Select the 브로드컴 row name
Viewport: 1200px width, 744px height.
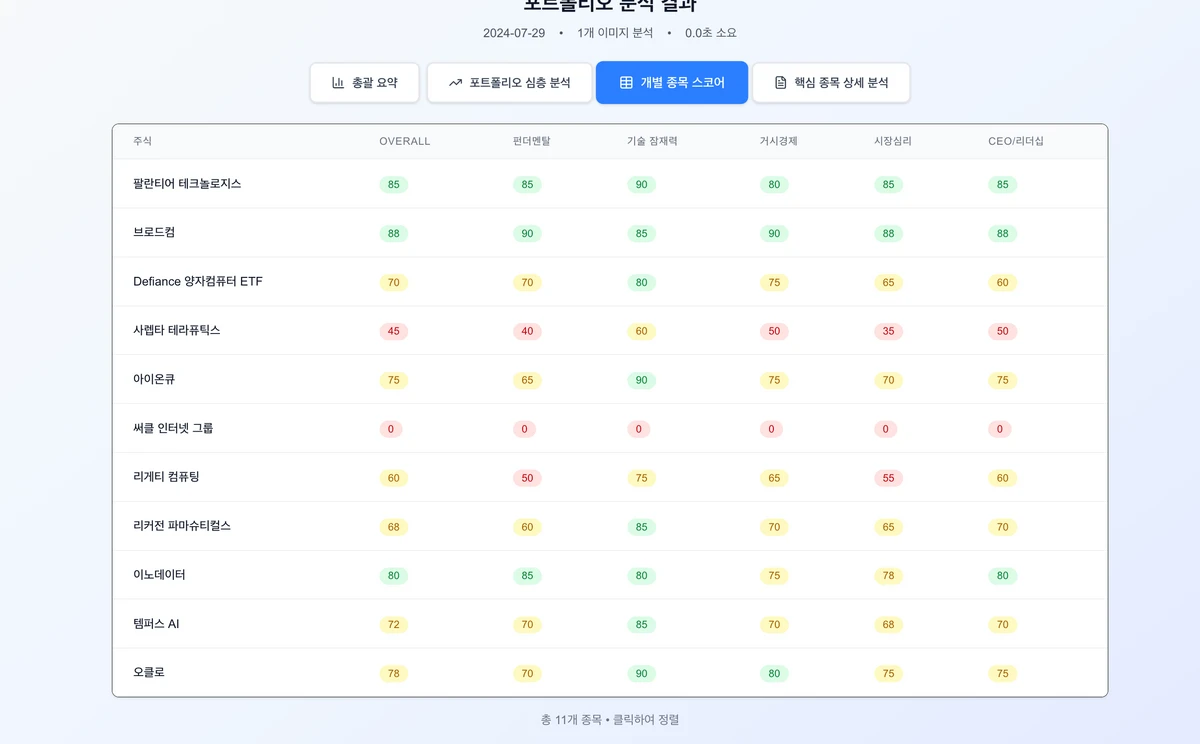(x=154, y=232)
